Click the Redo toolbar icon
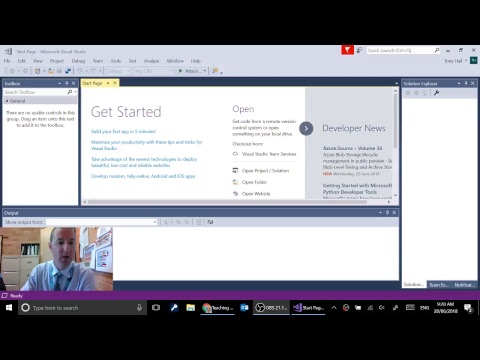This screenshot has height=360, width=480. click(93, 71)
